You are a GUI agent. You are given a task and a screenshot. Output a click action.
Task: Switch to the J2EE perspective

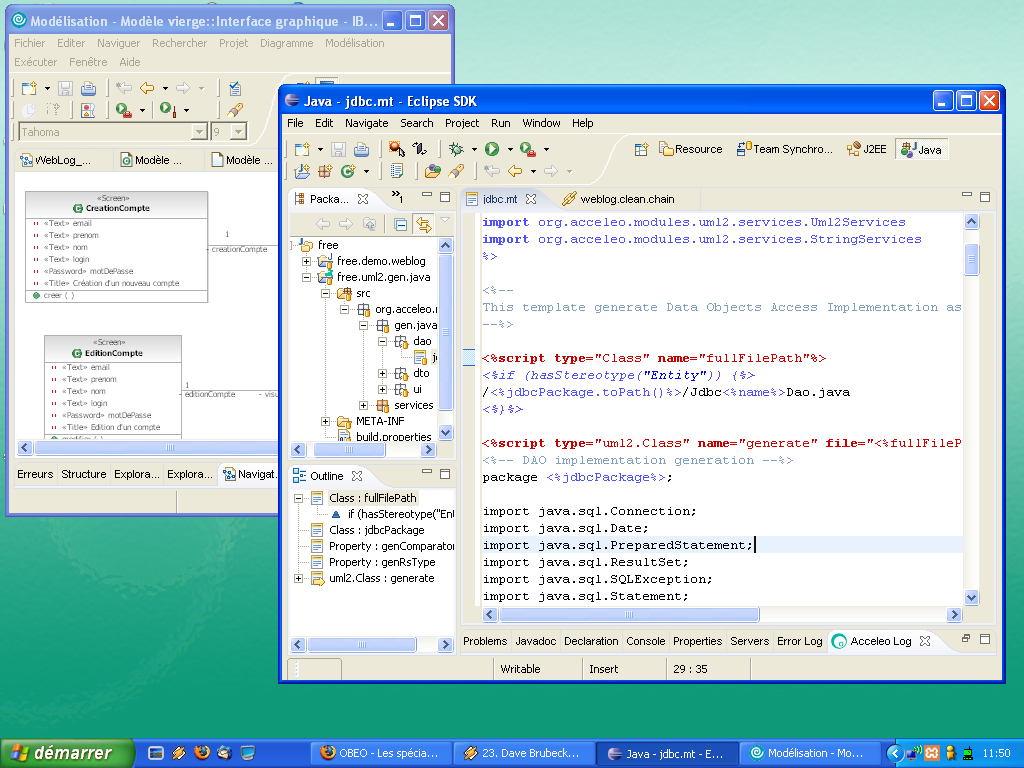click(x=866, y=149)
